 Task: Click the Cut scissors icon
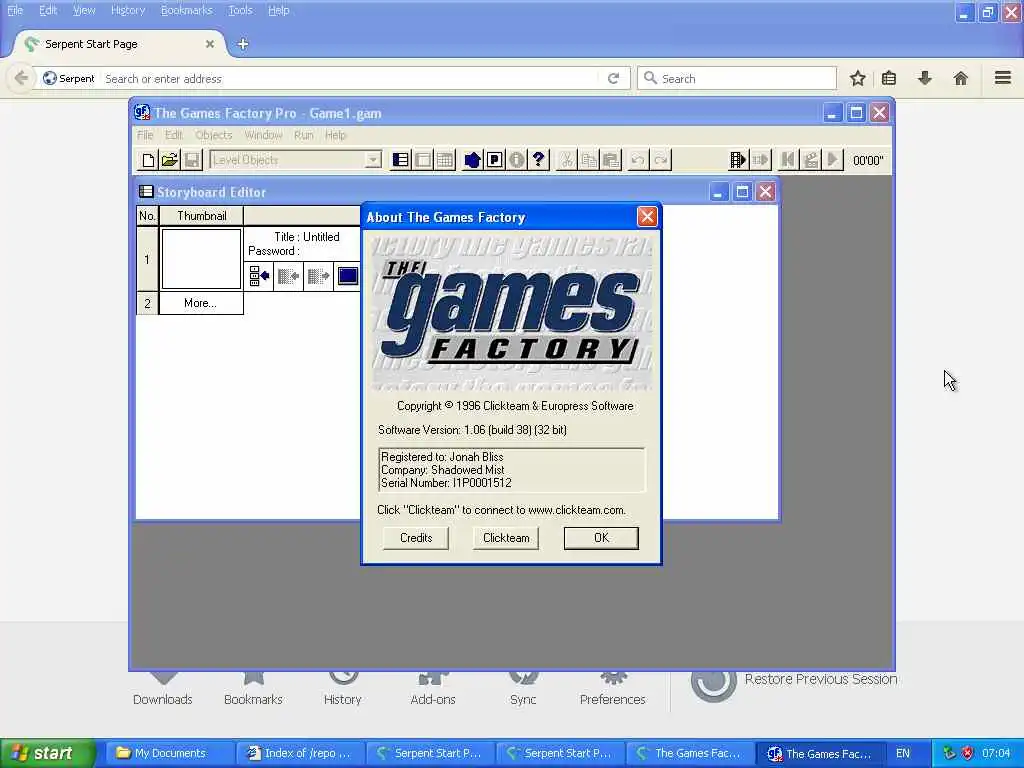pyautogui.click(x=566, y=160)
